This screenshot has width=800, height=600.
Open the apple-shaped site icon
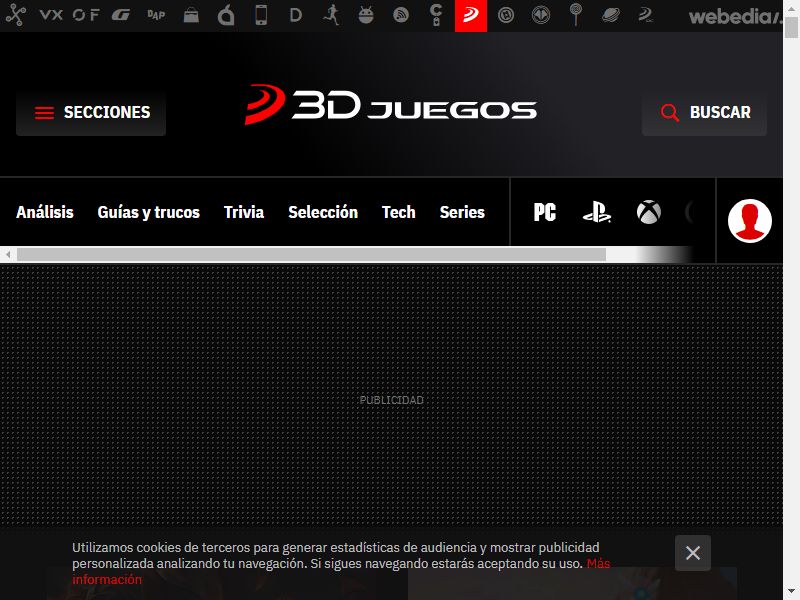click(x=226, y=16)
